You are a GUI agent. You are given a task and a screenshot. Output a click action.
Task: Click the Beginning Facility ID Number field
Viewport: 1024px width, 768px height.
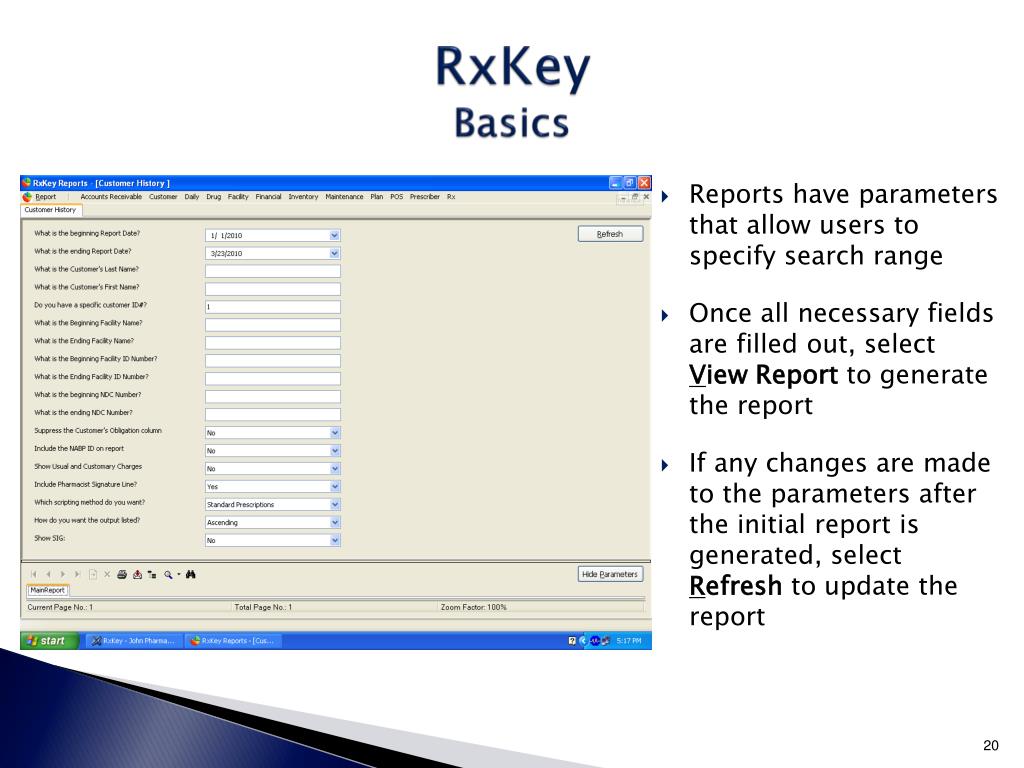(x=273, y=360)
